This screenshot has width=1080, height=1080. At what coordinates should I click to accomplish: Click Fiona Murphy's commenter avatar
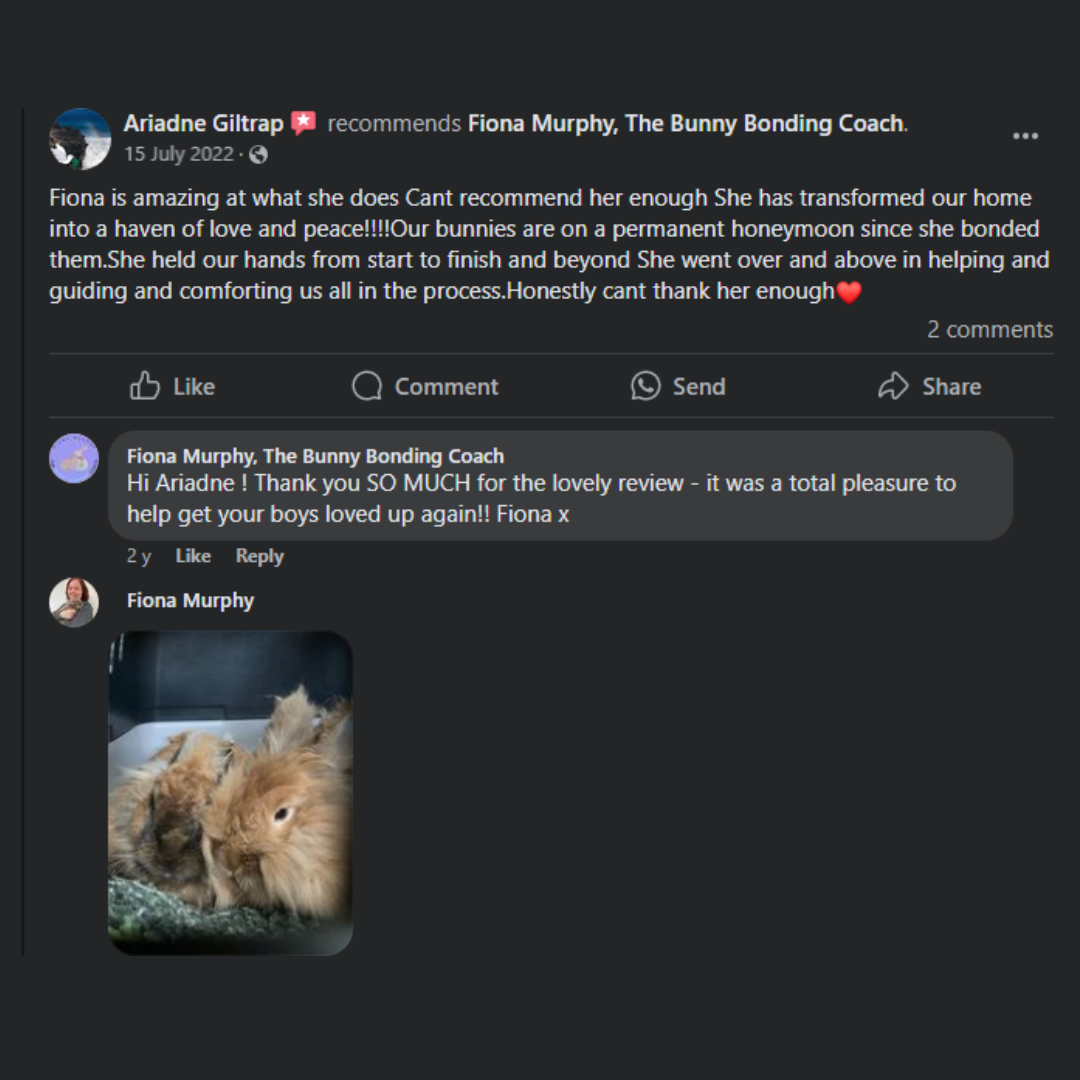pos(74,602)
